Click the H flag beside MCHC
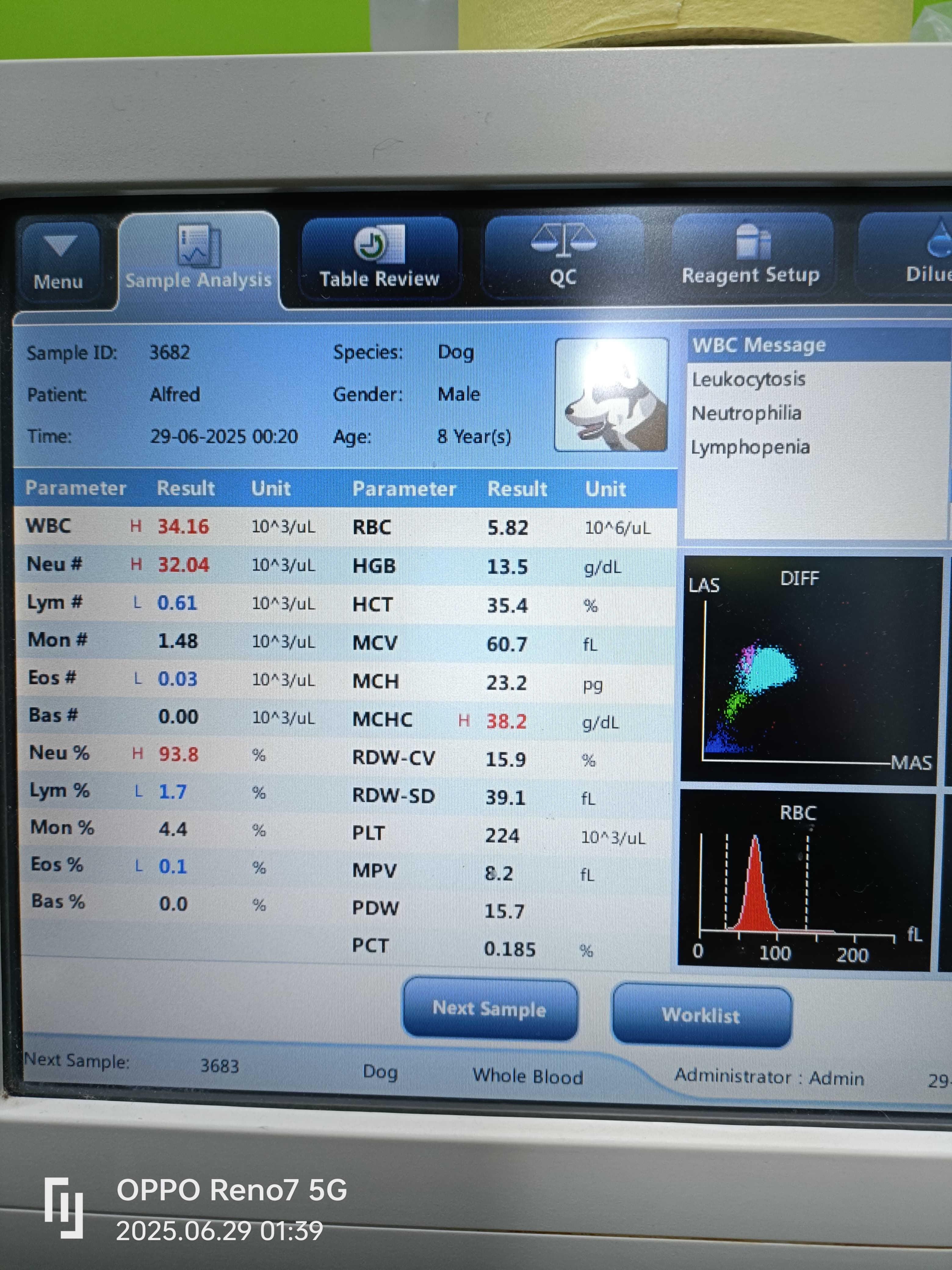The image size is (952, 1270). tap(464, 720)
